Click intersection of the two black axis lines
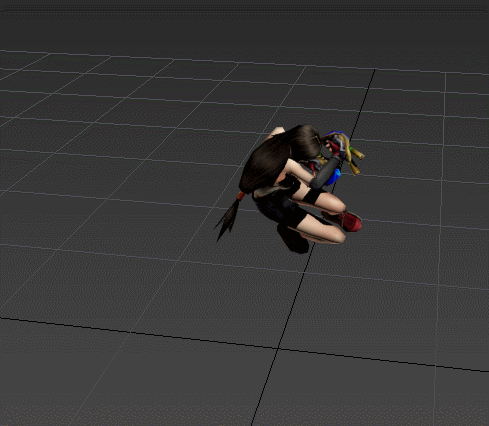Image resolution: width=489 pixels, height=426 pixels. tap(279, 348)
